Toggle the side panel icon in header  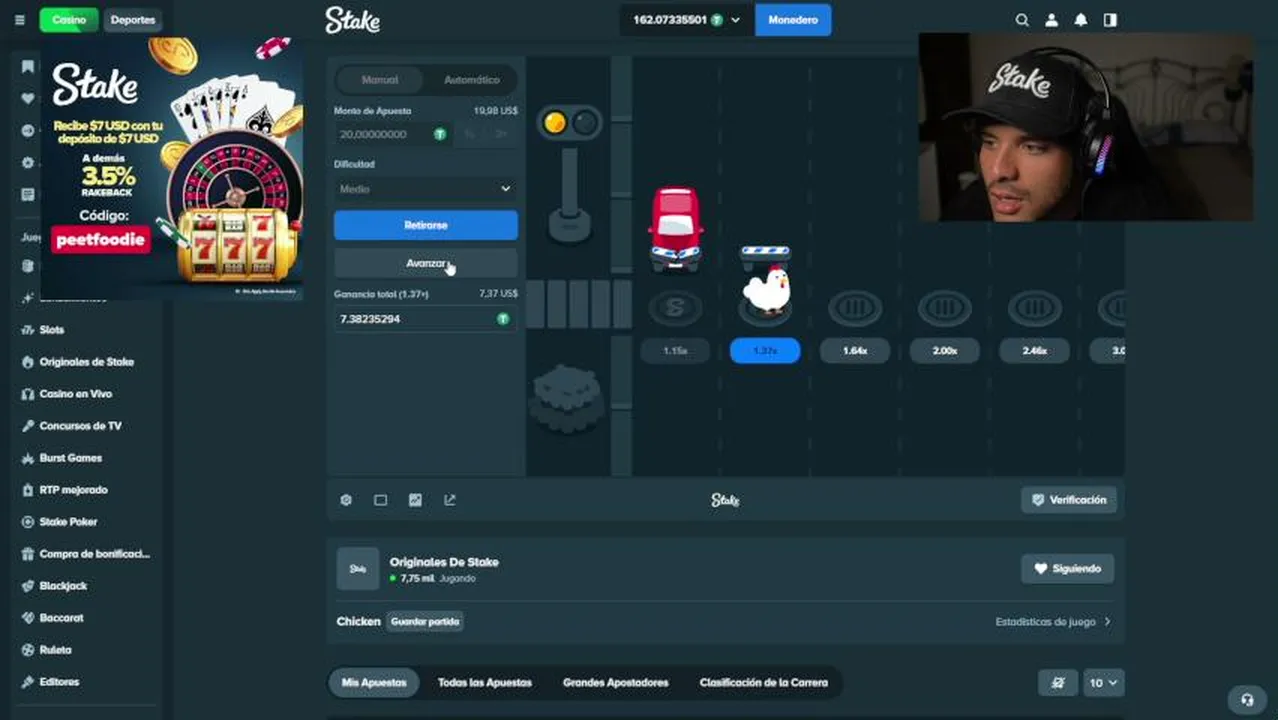tap(1110, 20)
